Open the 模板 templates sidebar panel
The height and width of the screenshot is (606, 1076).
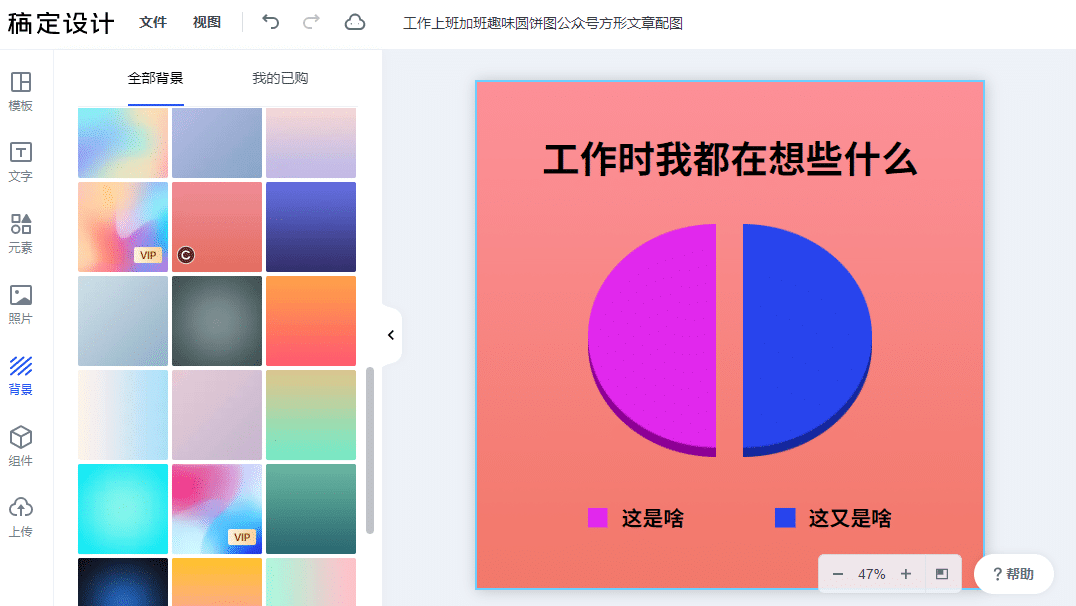point(21,91)
